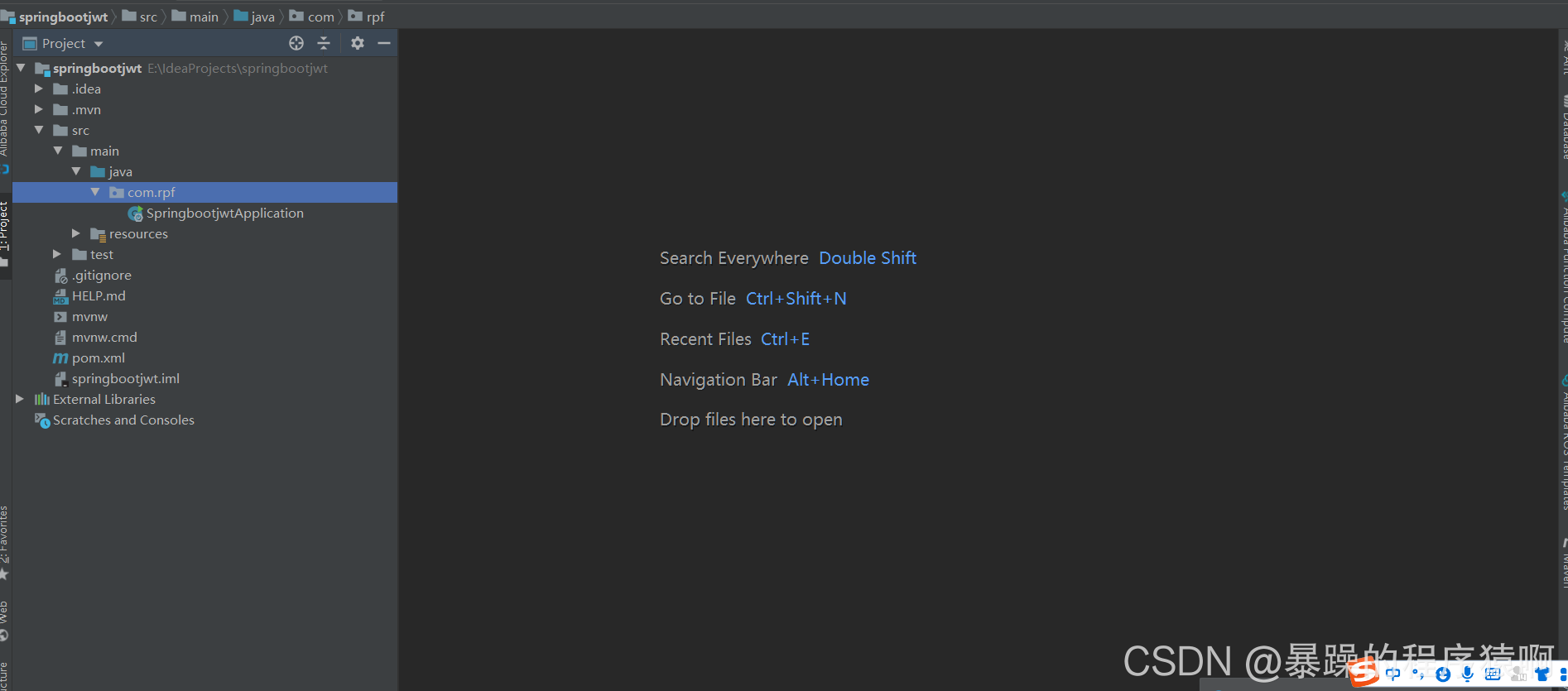This screenshot has height=691, width=1568.
Task: Expand the resources folder arrow
Action: click(76, 233)
